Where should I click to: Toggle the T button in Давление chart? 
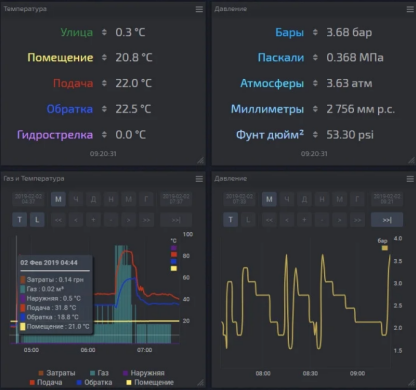tap(231, 220)
